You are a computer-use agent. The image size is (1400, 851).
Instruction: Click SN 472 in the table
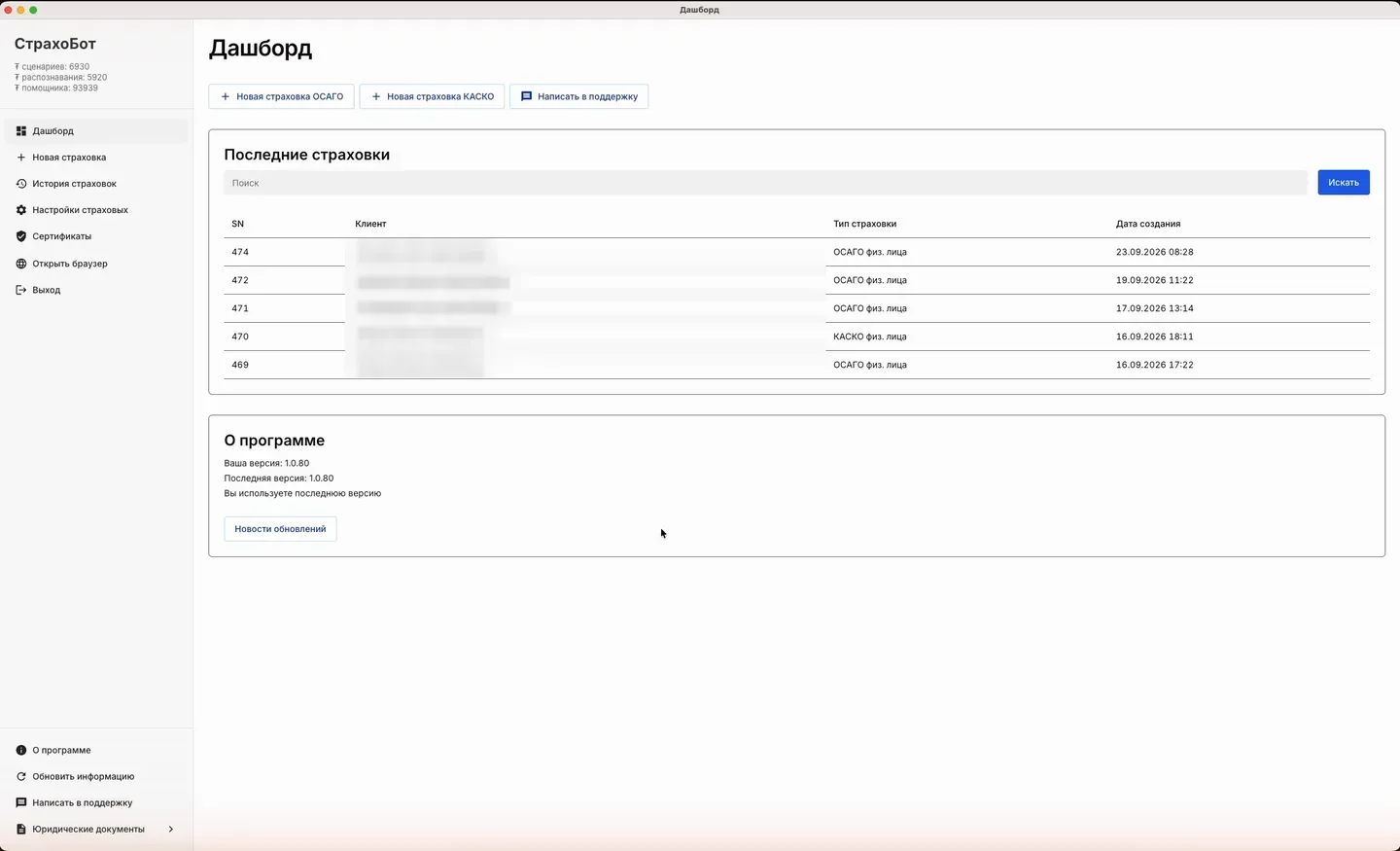(240, 281)
